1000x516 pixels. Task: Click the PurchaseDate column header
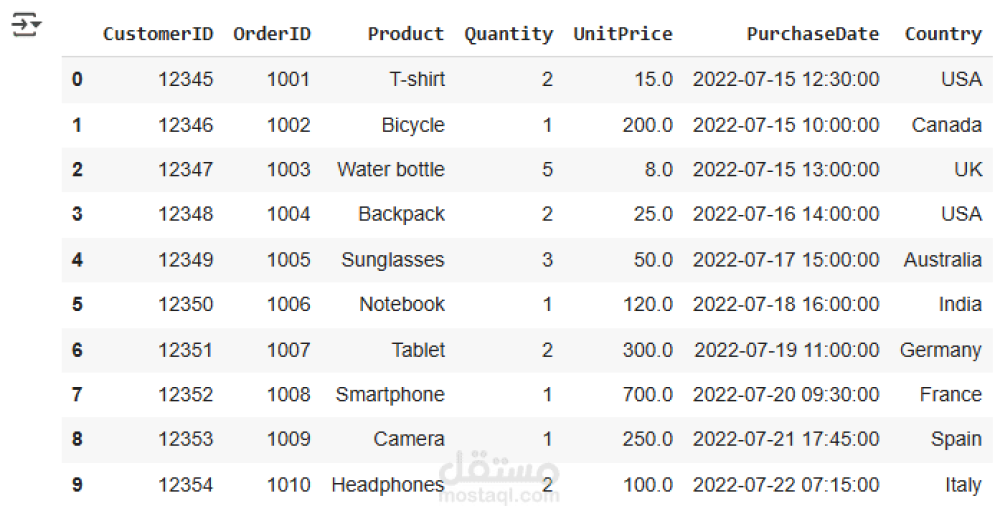[812, 34]
